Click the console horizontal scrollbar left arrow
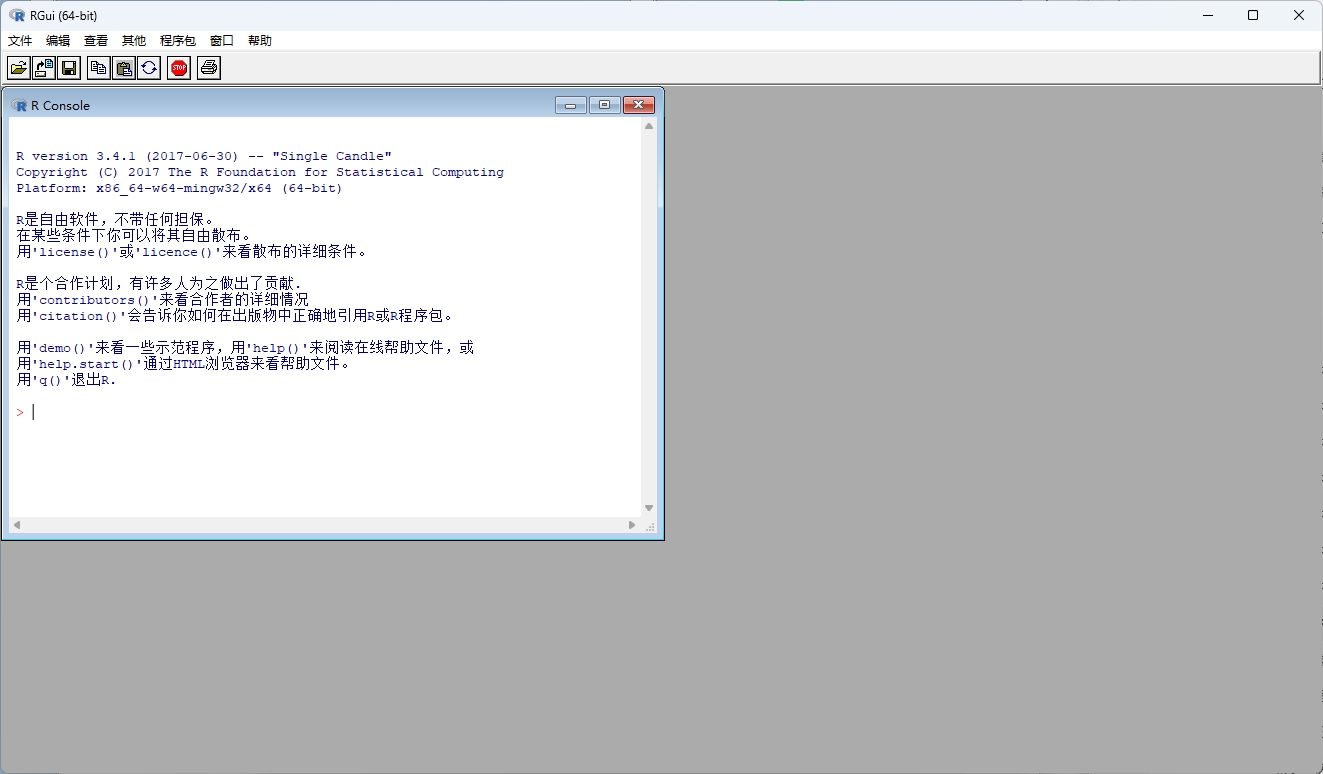Viewport: 1323px width, 774px height. [x=17, y=525]
